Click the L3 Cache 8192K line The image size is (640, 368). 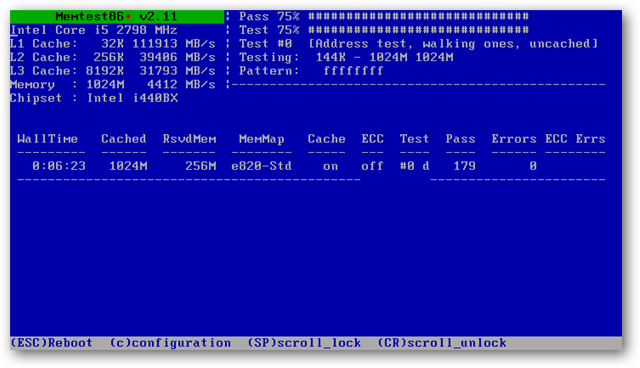tap(113, 71)
